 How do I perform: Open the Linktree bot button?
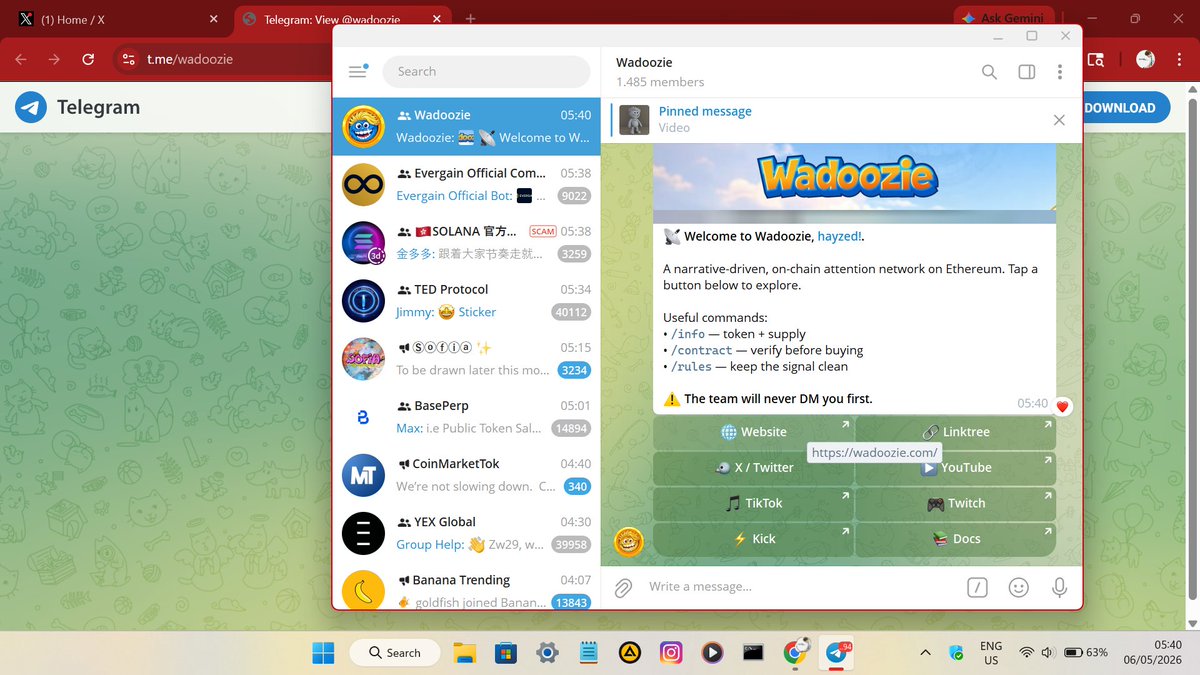955,432
